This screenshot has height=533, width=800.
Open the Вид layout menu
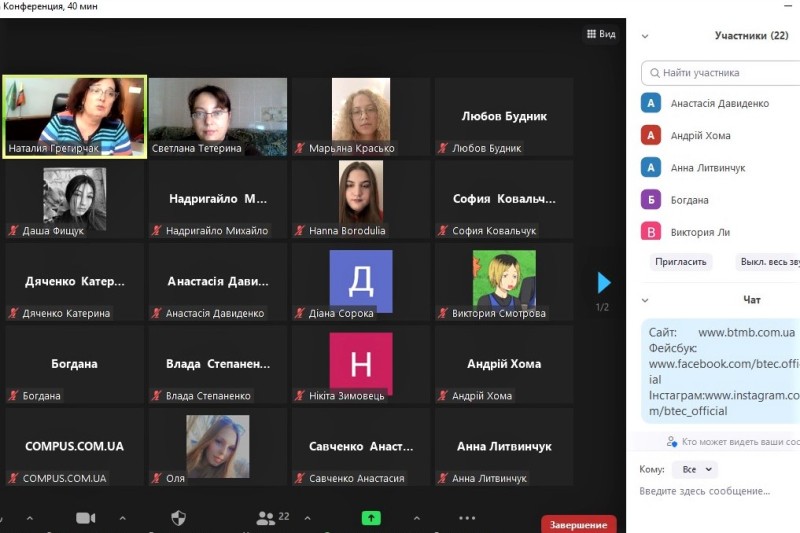pyautogui.click(x=601, y=34)
